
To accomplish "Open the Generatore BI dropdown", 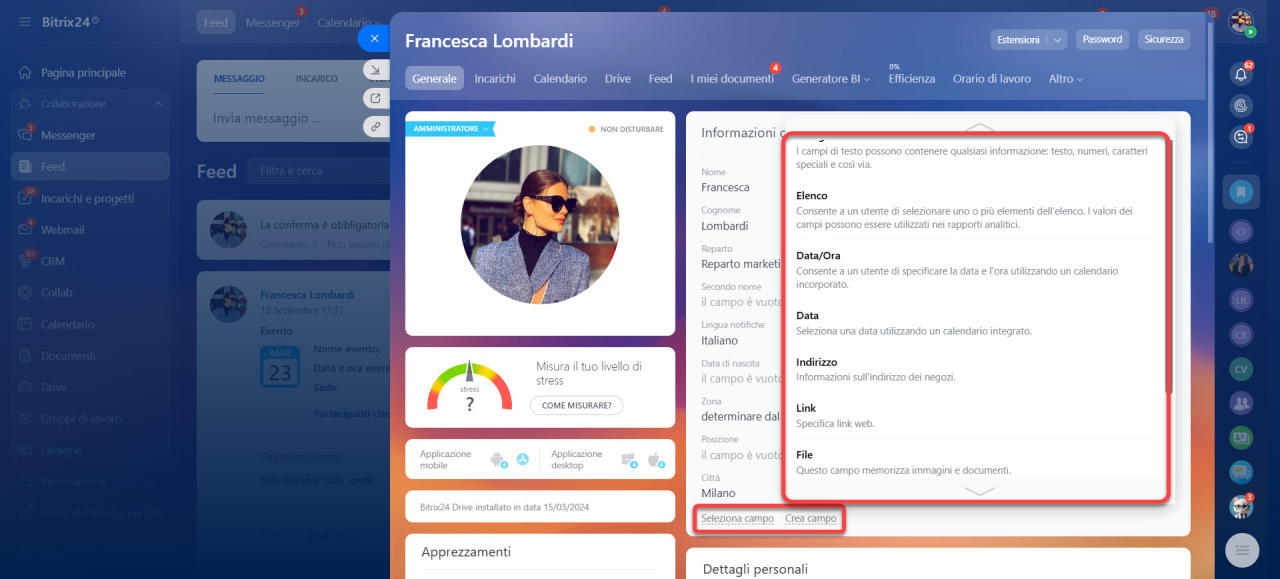I will coord(830,79).
